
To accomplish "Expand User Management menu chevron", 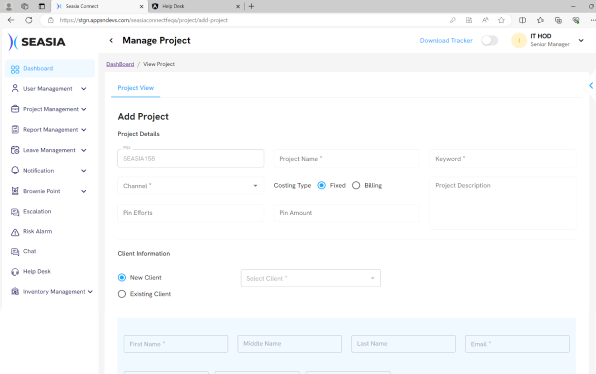I will [84, 89].
